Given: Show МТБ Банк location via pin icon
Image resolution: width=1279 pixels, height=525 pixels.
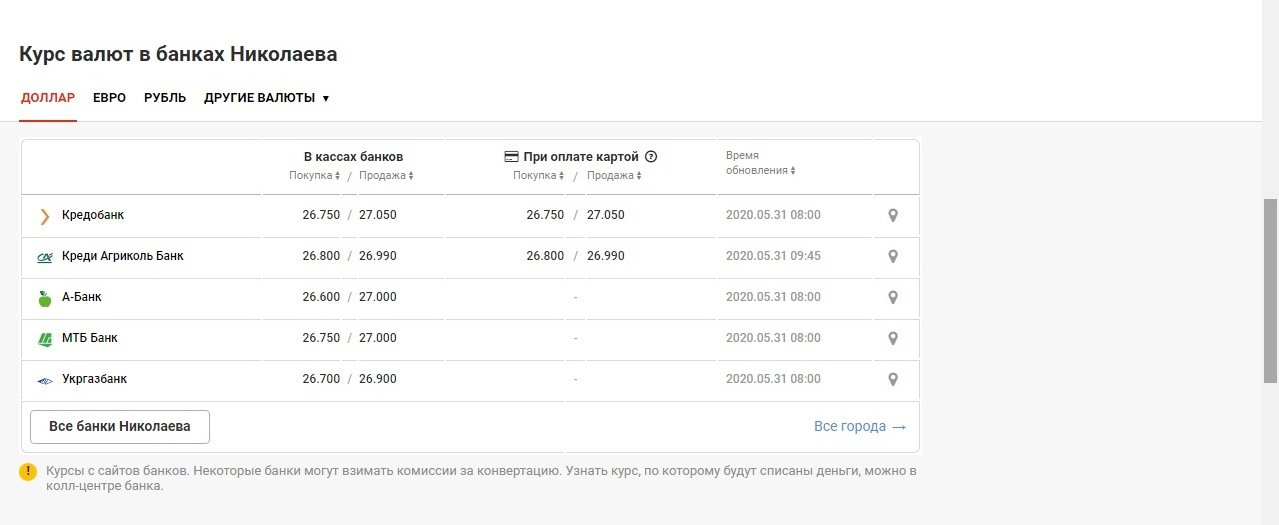Looking at the screenshot, I should pos(893,338).
